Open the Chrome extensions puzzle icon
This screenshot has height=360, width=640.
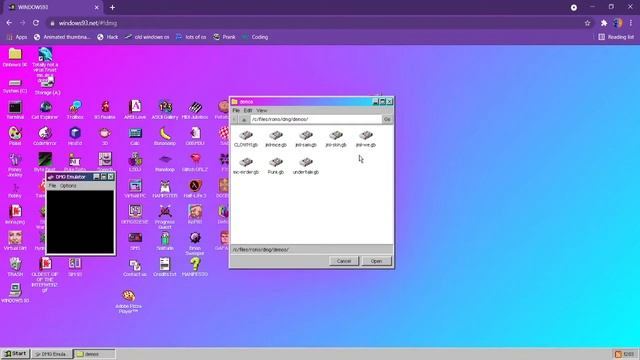[x=604, y=23]
